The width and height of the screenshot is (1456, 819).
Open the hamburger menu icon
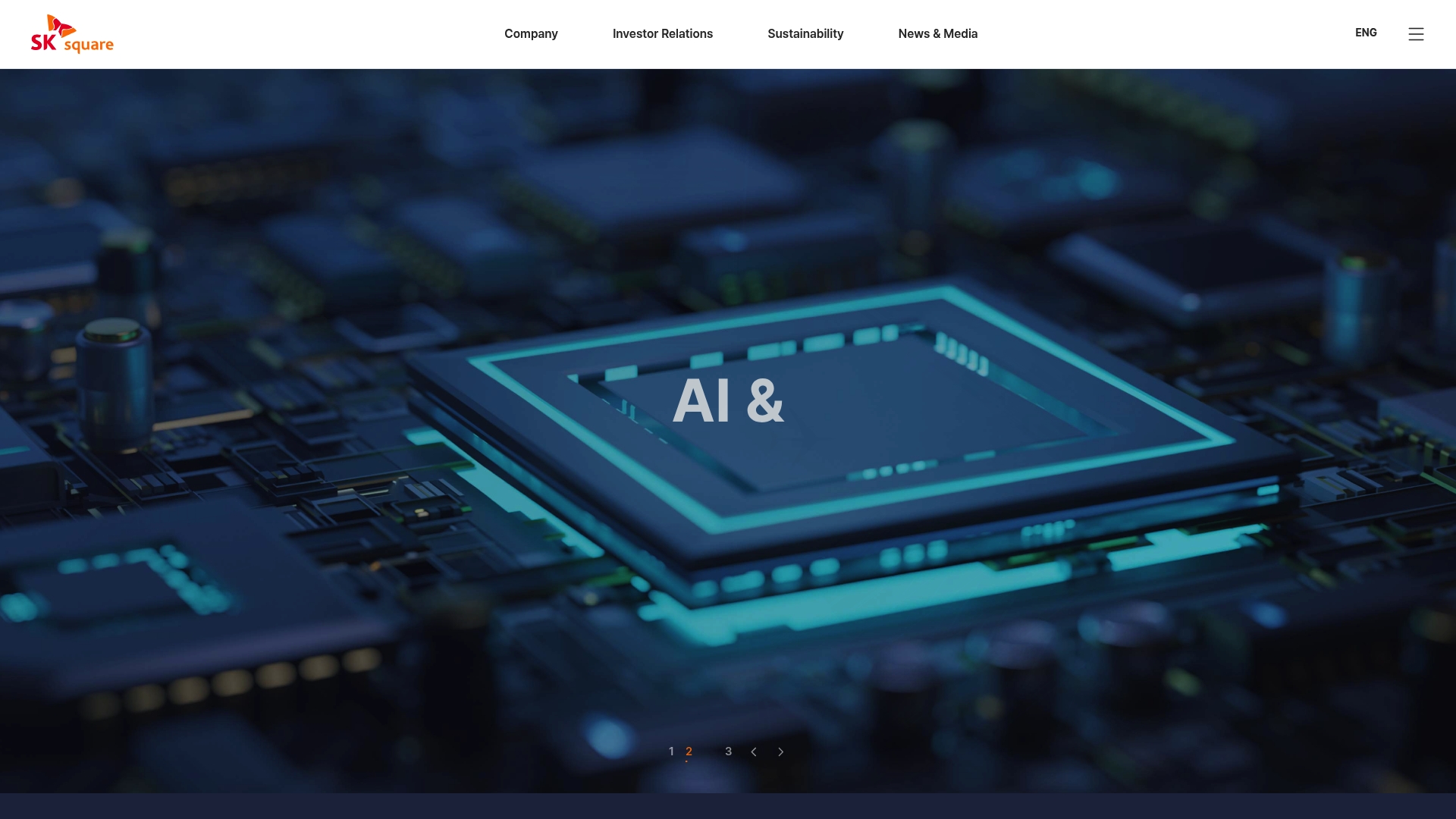1416,34
